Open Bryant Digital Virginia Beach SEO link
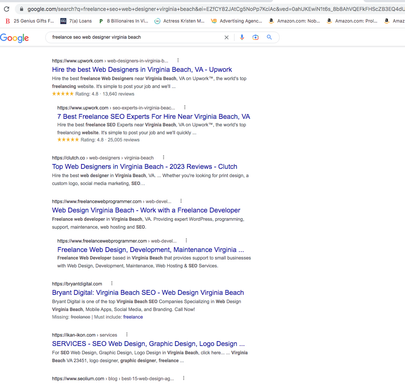The width and height of the screenshot is (405, 384). click(x=148, y=293)
